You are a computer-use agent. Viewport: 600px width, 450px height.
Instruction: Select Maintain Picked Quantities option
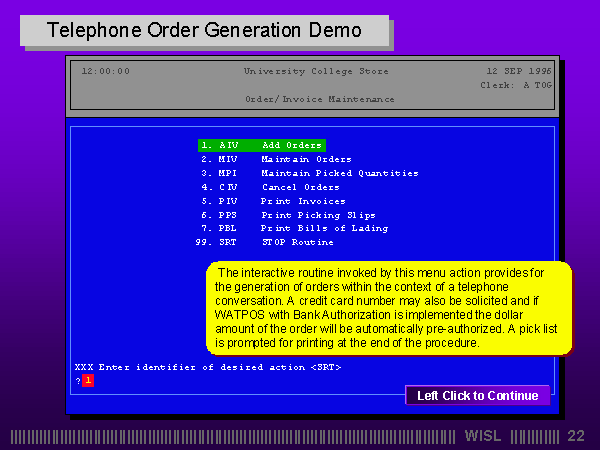point(308,173)
